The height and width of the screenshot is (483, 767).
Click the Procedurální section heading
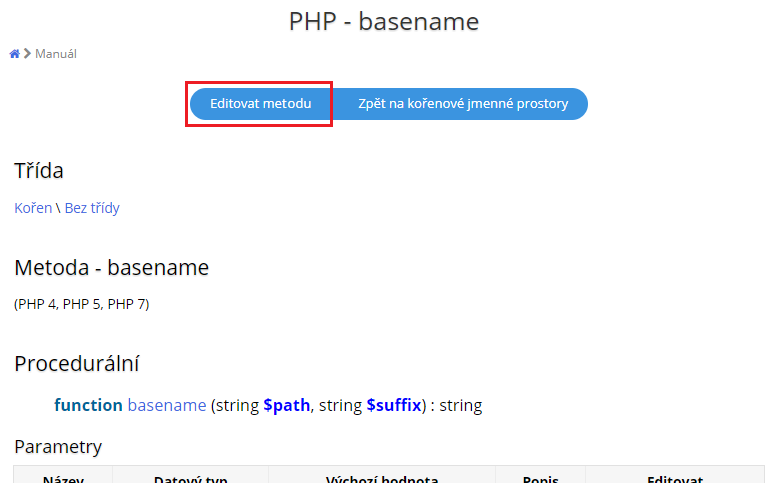[x=76, y=363]
